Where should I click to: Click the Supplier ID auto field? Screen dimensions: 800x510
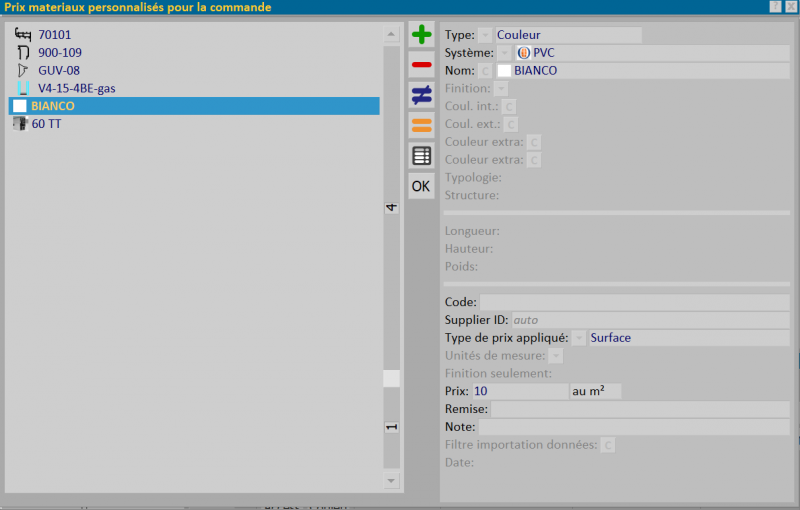click(651, 320)
